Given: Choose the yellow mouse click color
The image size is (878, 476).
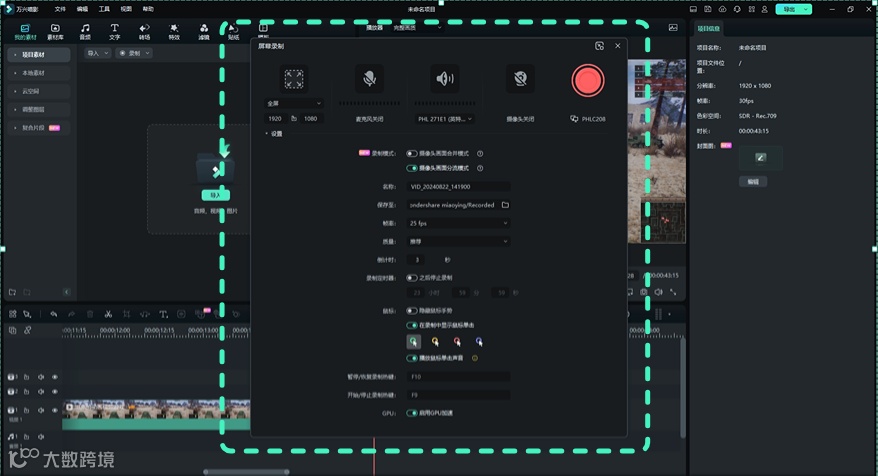Looking at the screenshot, I should pyautogui.click(x=435, y=341).
